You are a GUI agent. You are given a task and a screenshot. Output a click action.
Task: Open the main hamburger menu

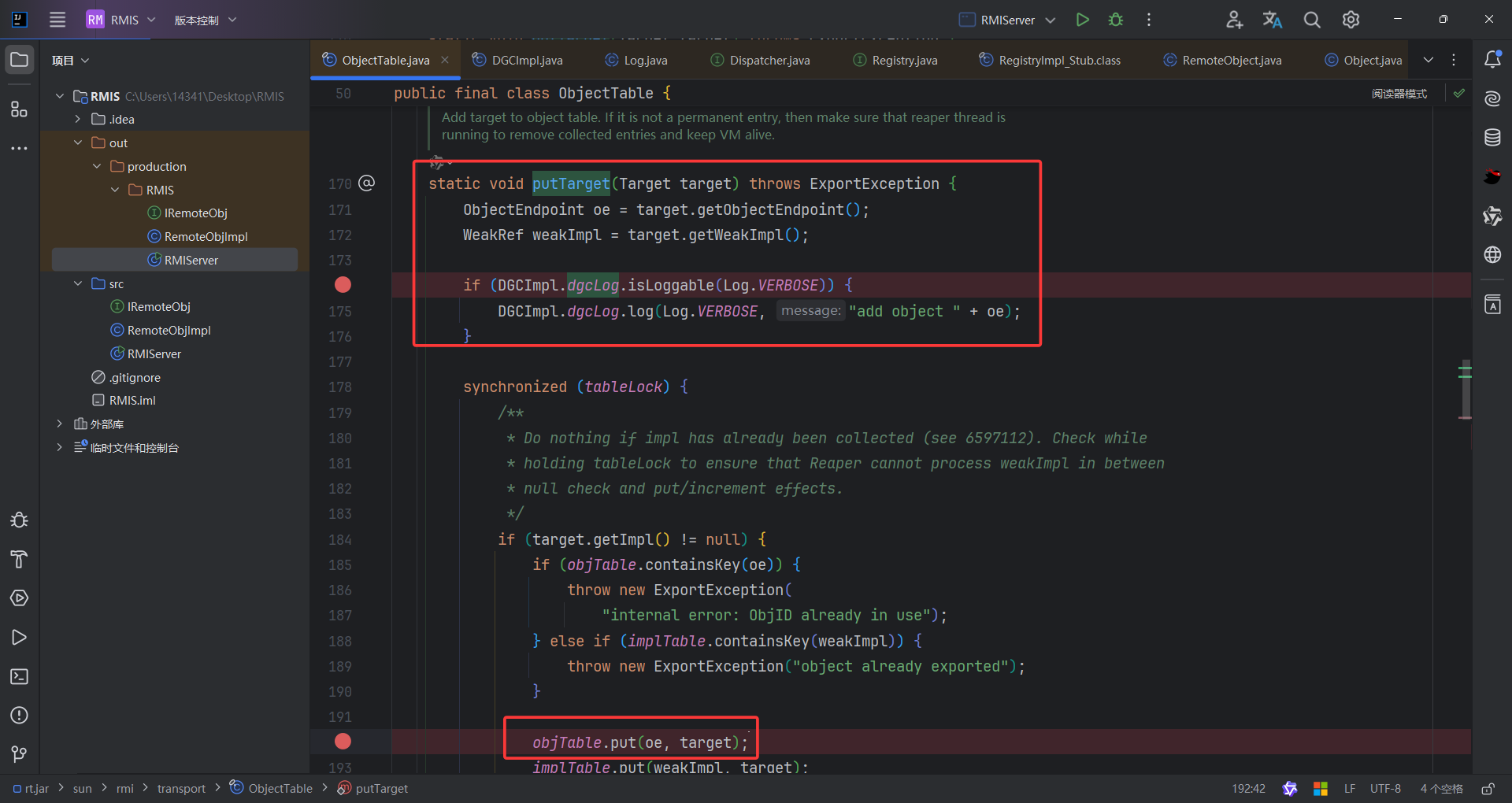click(x=57, y=20)
